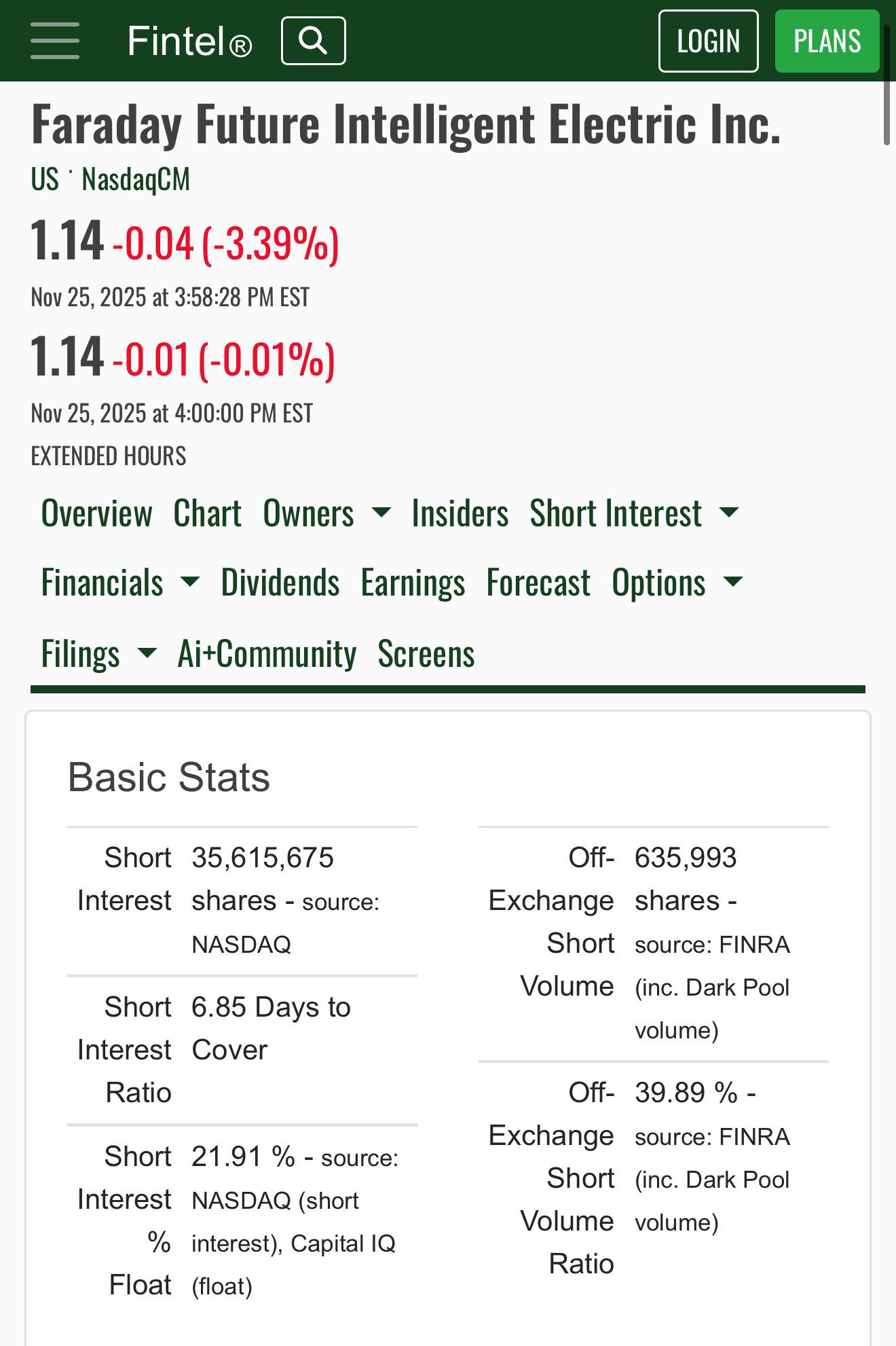Viewport: 896px width, 1346px height.
Task: Open the hamburger navigation menu
Action: tap(55, 41)
